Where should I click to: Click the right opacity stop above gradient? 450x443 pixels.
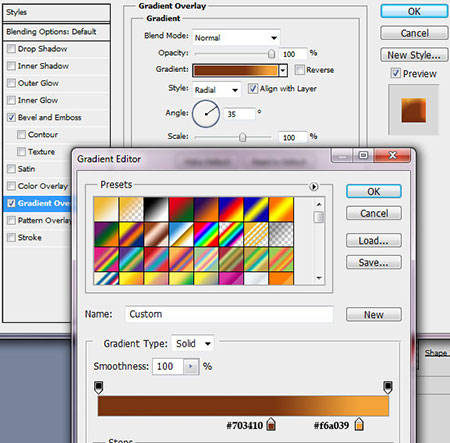click(x=388, y=388)
